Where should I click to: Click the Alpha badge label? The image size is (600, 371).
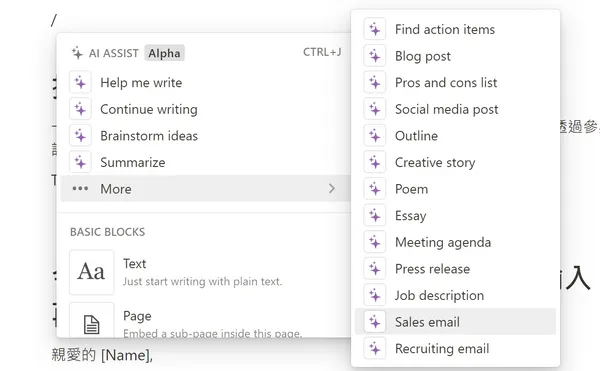click(x=165, y=53)
